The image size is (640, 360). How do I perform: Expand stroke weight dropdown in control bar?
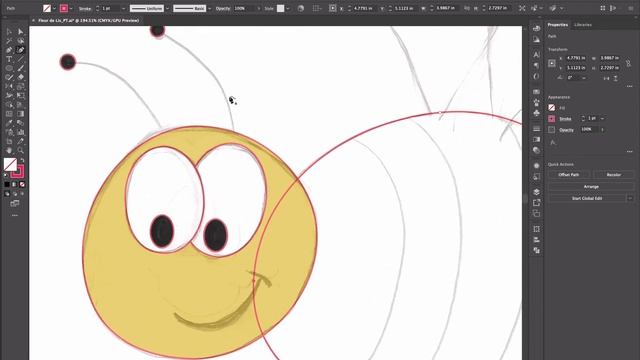click(123, 8)
